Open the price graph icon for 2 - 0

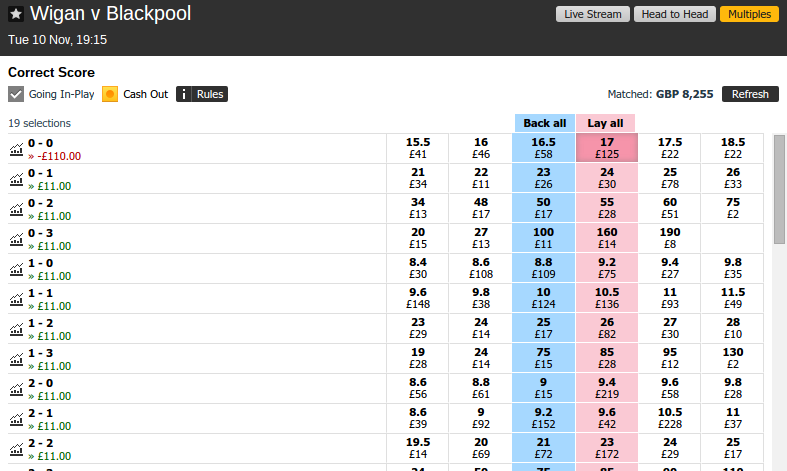click(17, 389)
